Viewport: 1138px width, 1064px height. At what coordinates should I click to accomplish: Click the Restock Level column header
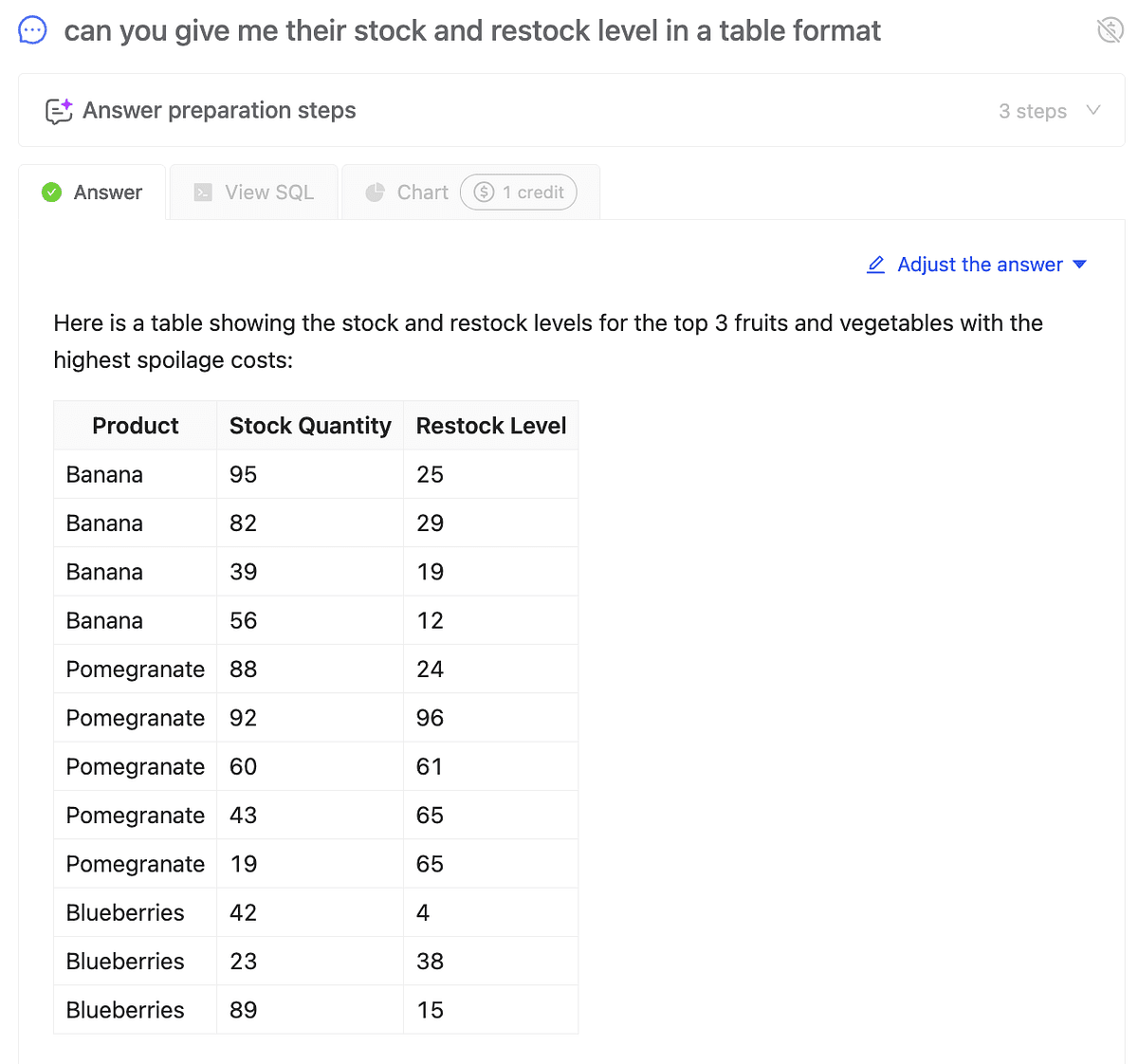pyautogui.click(x=491, y=426)
